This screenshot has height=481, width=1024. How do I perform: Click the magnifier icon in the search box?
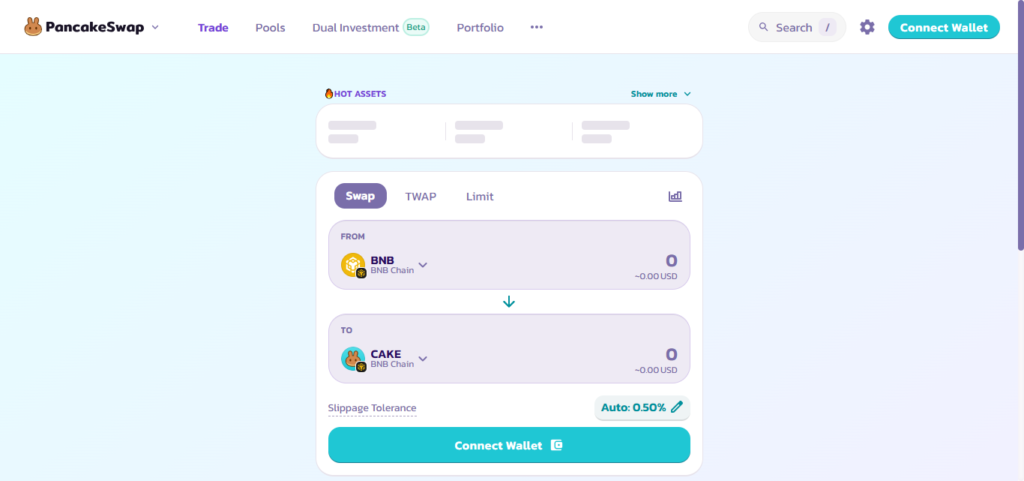pos(763,27)
